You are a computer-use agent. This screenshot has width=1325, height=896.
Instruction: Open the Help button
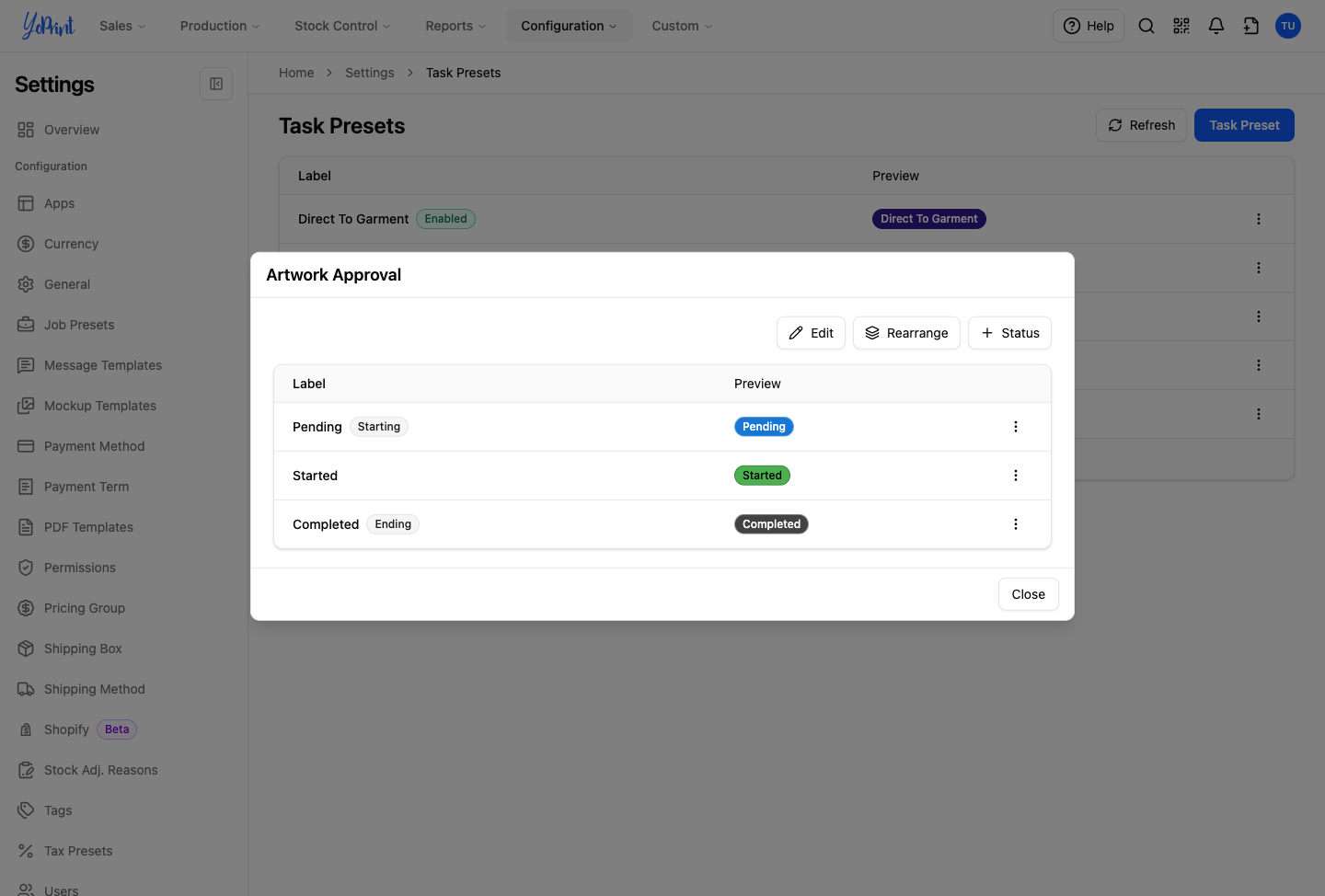1089,26
